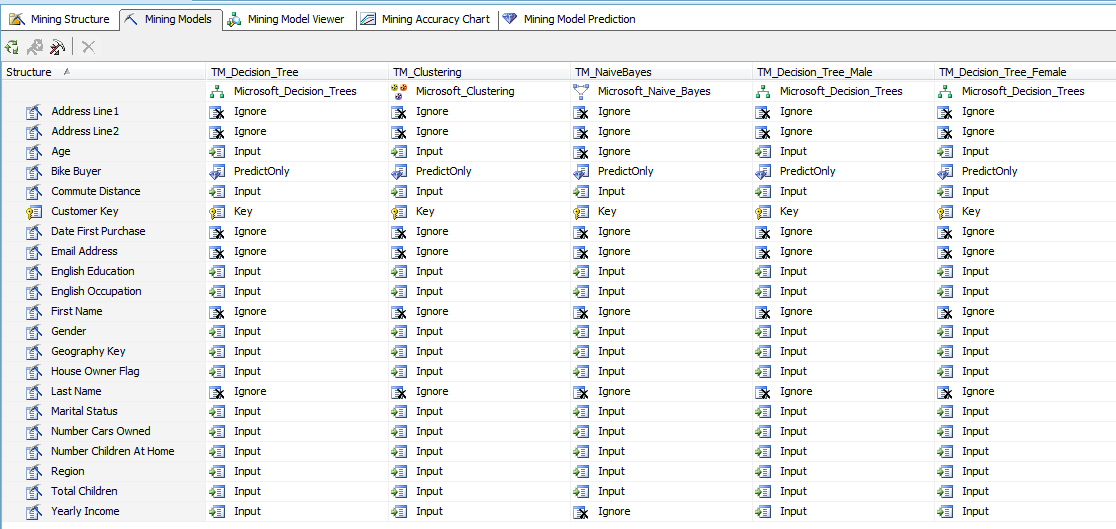The width and height of the screenshot is (1116, 529).
Task: Click the Bike Buyer structure column icon
Action: coord(35,172)
